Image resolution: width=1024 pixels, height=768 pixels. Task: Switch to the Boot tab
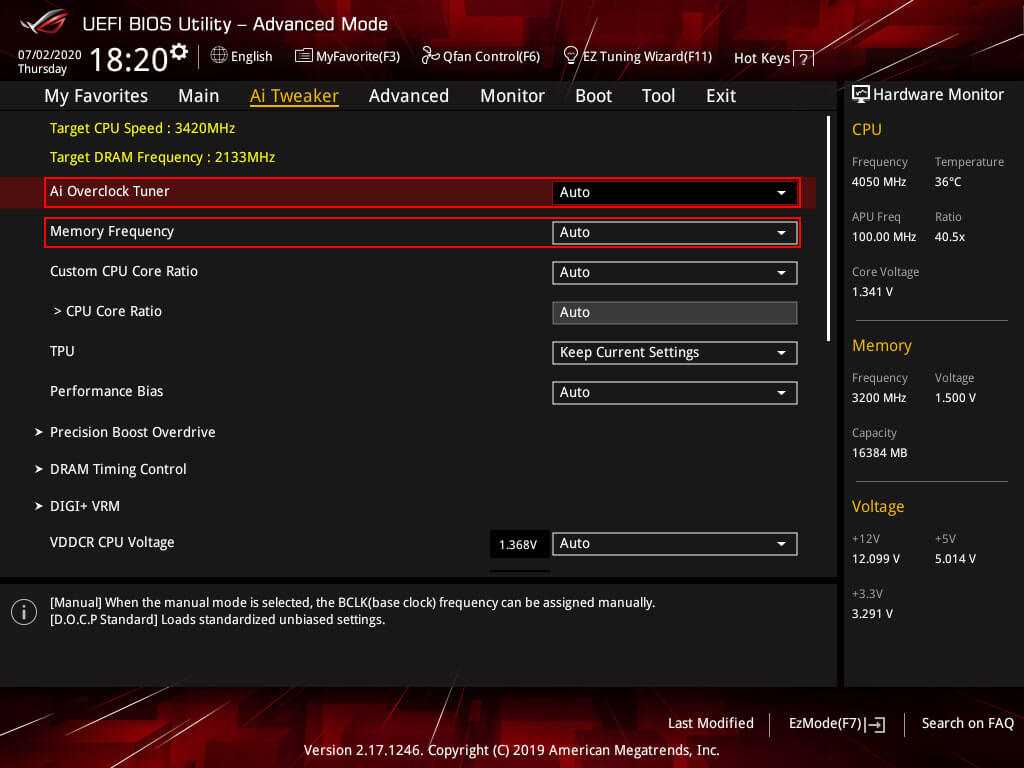pos(593,96)
